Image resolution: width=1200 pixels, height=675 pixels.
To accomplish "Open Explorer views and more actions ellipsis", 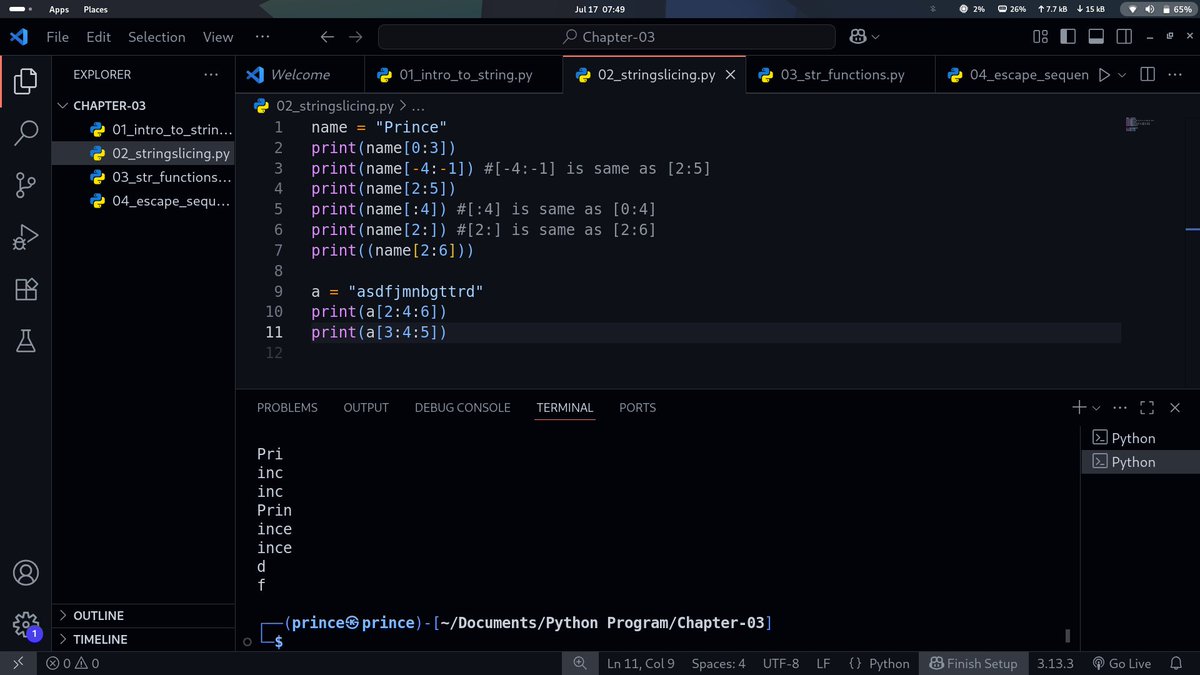I will pos(210,75).
